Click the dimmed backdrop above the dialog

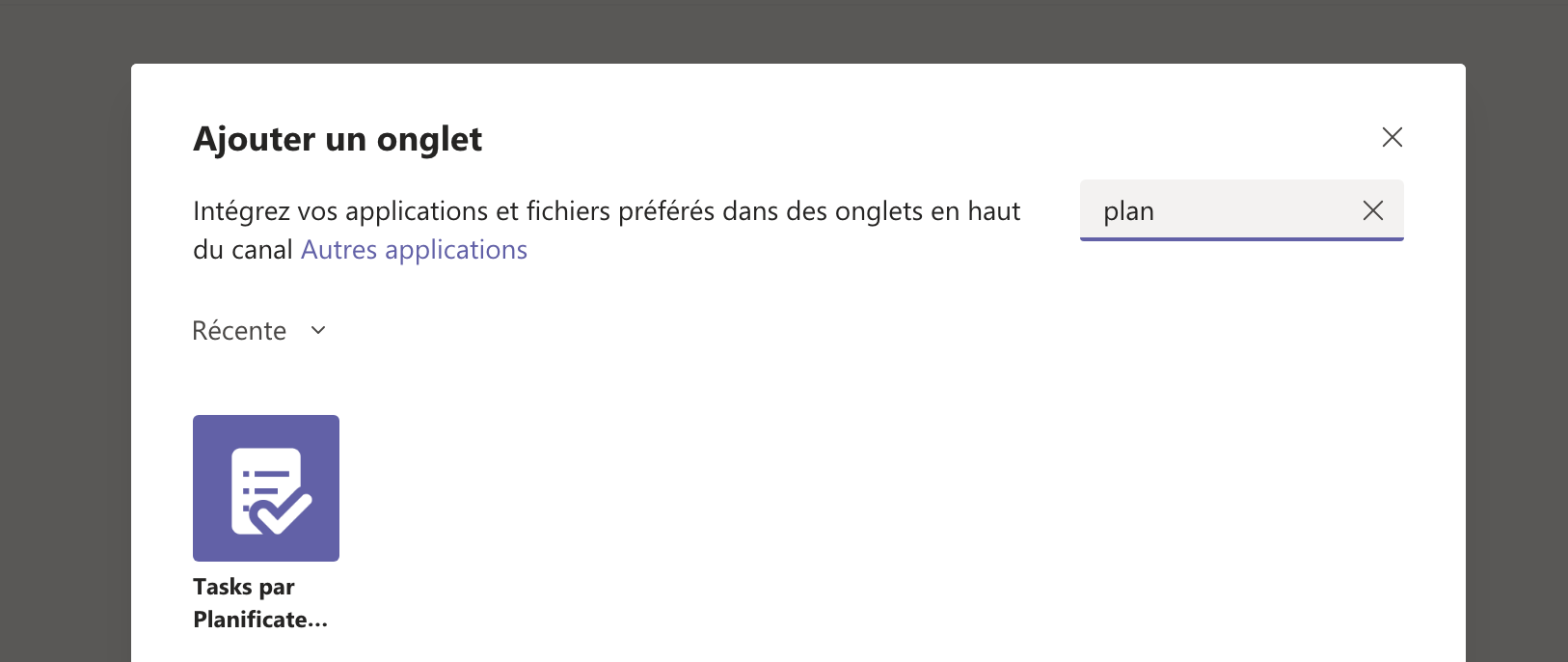[x=771, y=29]
